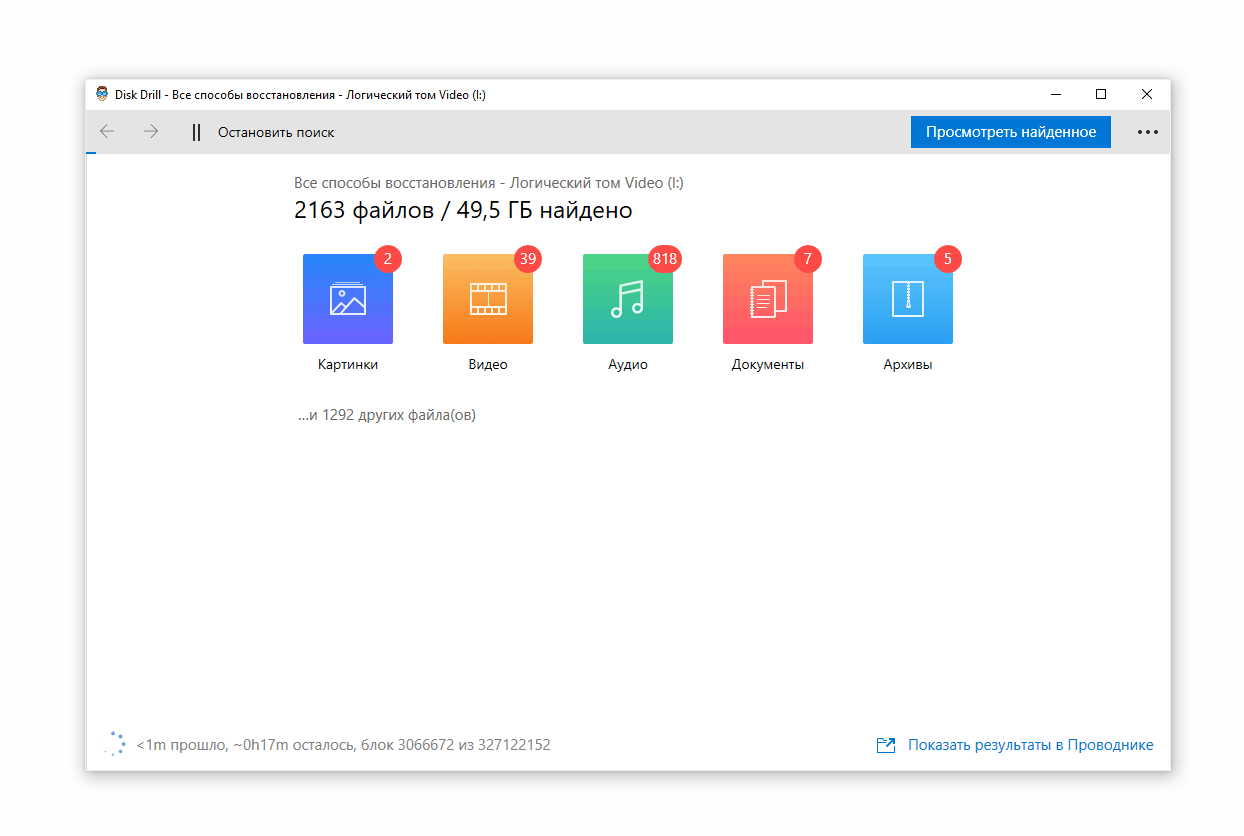Click the 'Просмотреть найденное' button
The height and width of the screenshot is (836, 1244).
tap(1010, 132)
